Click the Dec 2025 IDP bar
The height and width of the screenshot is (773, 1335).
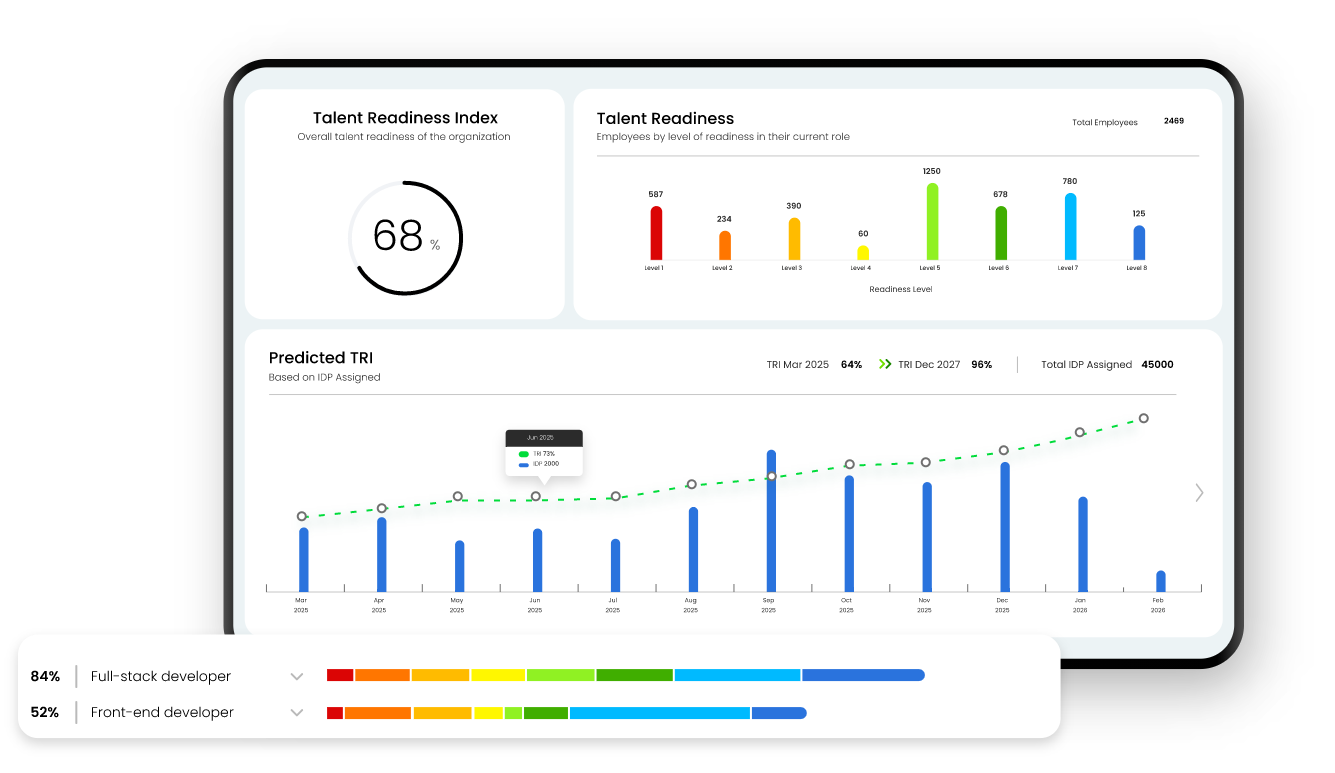(x=1005, y=527)
